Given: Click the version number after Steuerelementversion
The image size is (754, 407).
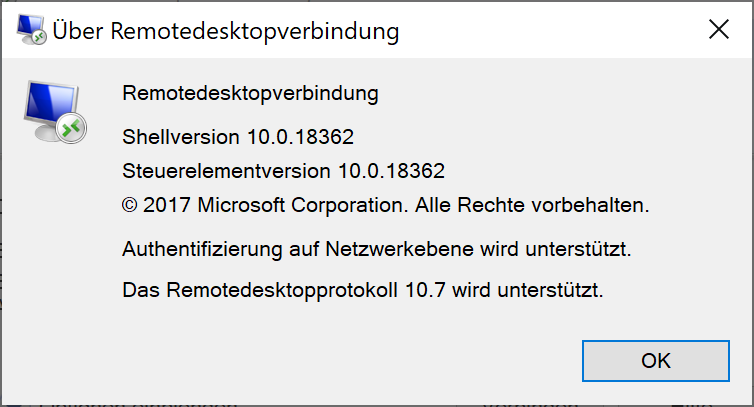Looking at the screenshot, I should tap(391, 171).
